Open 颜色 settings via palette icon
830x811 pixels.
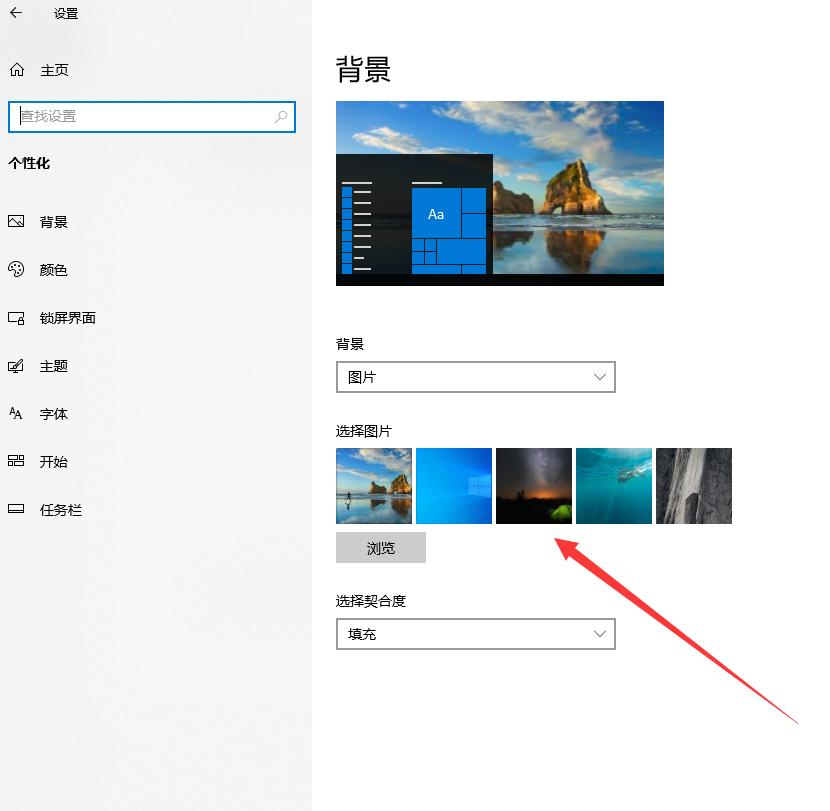click(15, 269)
